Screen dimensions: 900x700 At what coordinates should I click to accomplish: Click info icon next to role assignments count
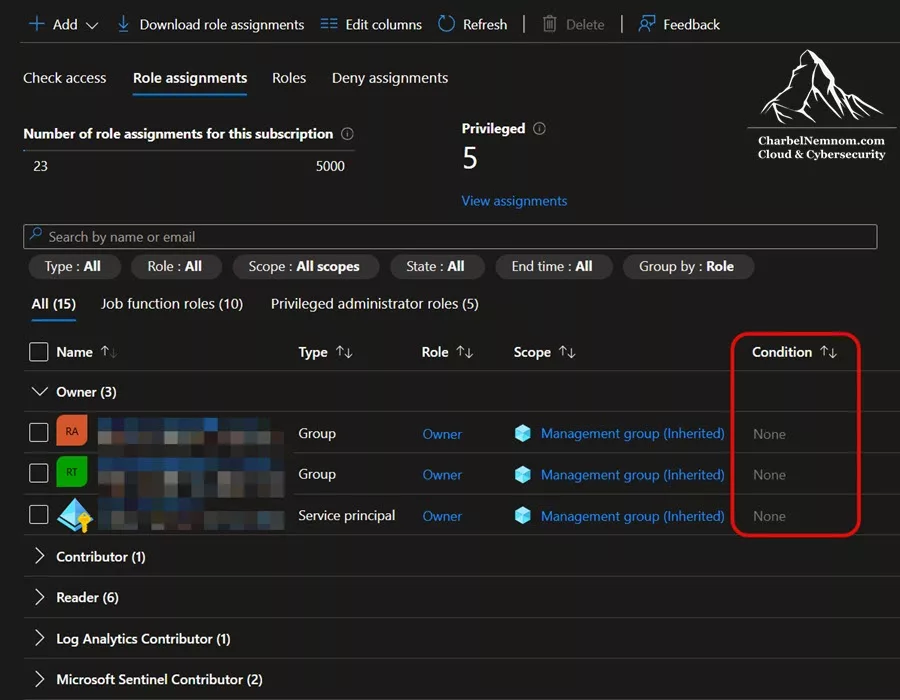(x=347, y=134)
